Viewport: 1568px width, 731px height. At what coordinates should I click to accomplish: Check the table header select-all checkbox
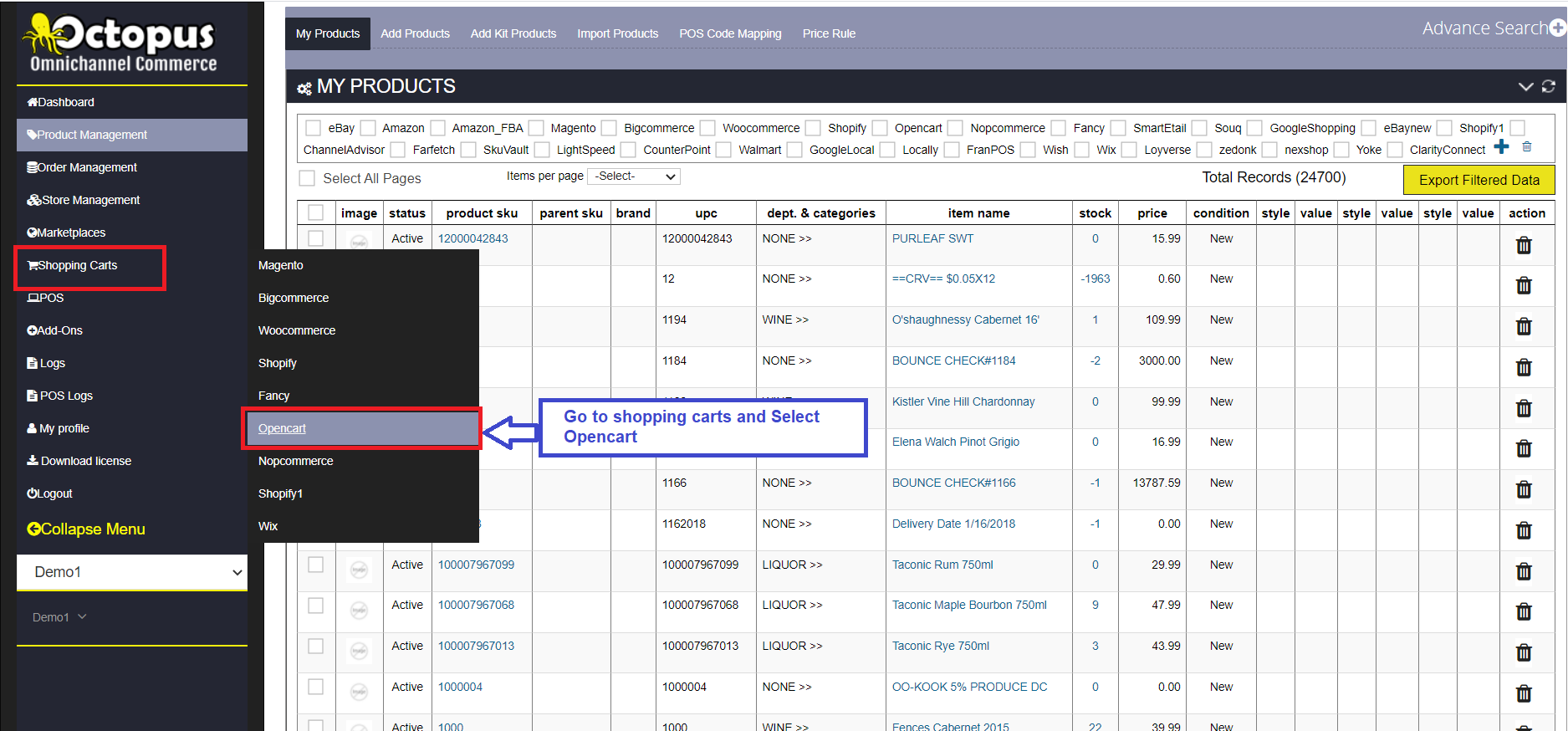pyautogui.click(x=315, y=212)
